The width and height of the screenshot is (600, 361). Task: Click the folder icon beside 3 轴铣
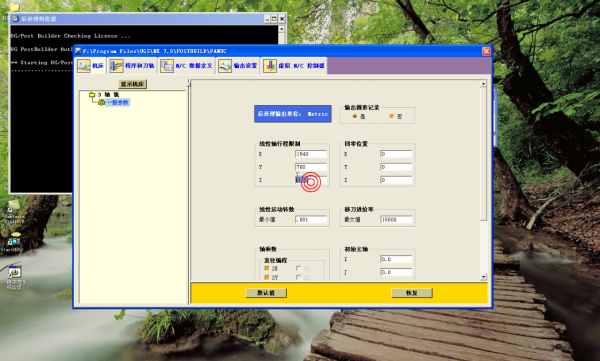pos(92,95)
